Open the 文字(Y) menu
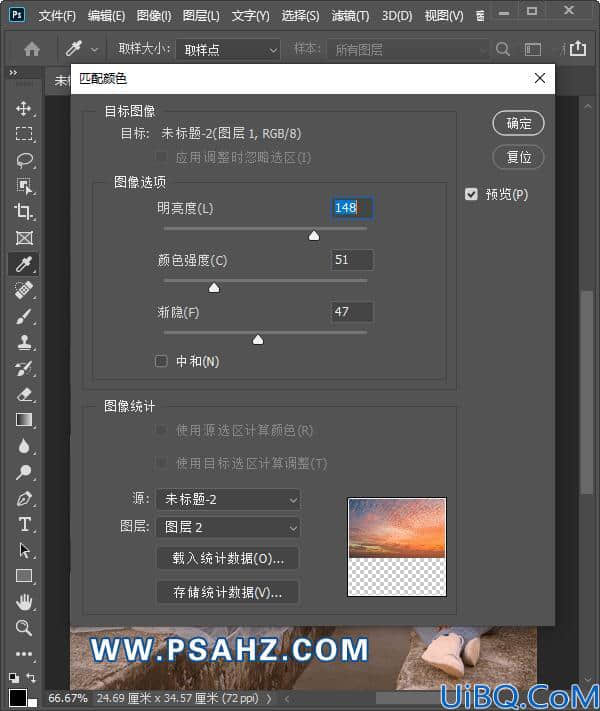Image resolution: width=600 pixels, height=711 pixels. click(251, 16)
